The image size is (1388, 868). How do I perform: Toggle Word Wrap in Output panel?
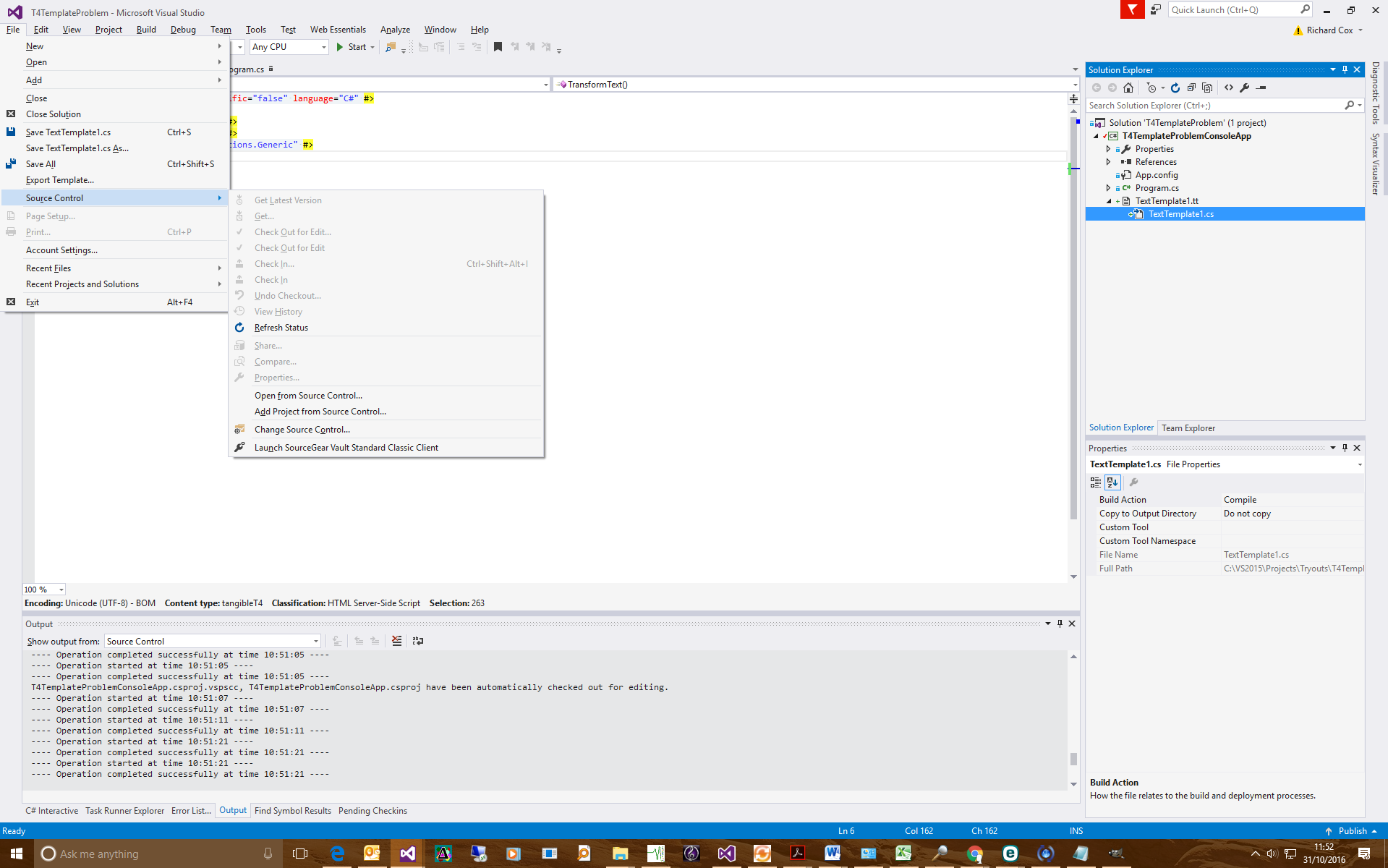pyautogui.click(x=418, y=641)
